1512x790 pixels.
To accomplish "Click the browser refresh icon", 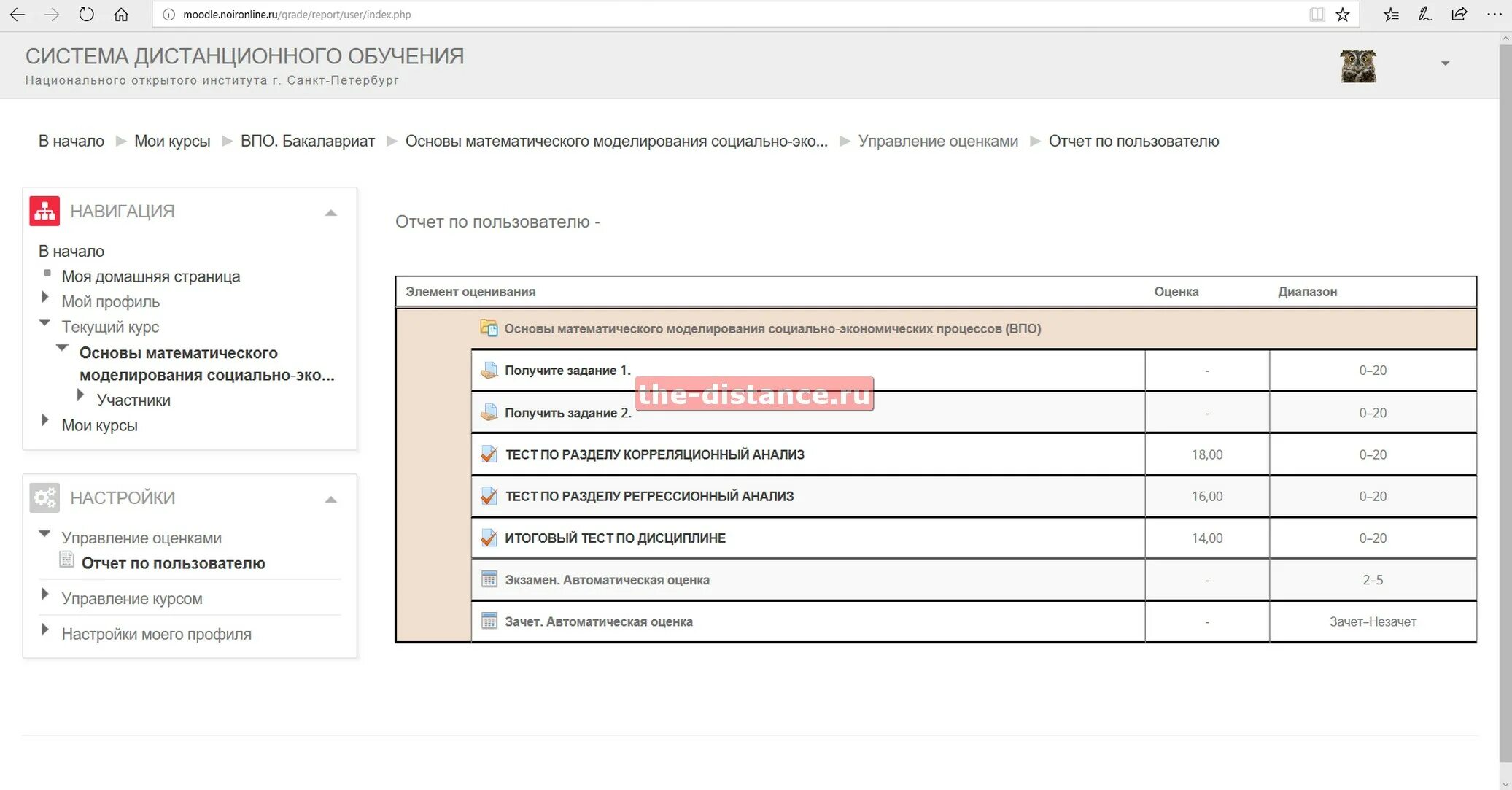I will point(86,15).
